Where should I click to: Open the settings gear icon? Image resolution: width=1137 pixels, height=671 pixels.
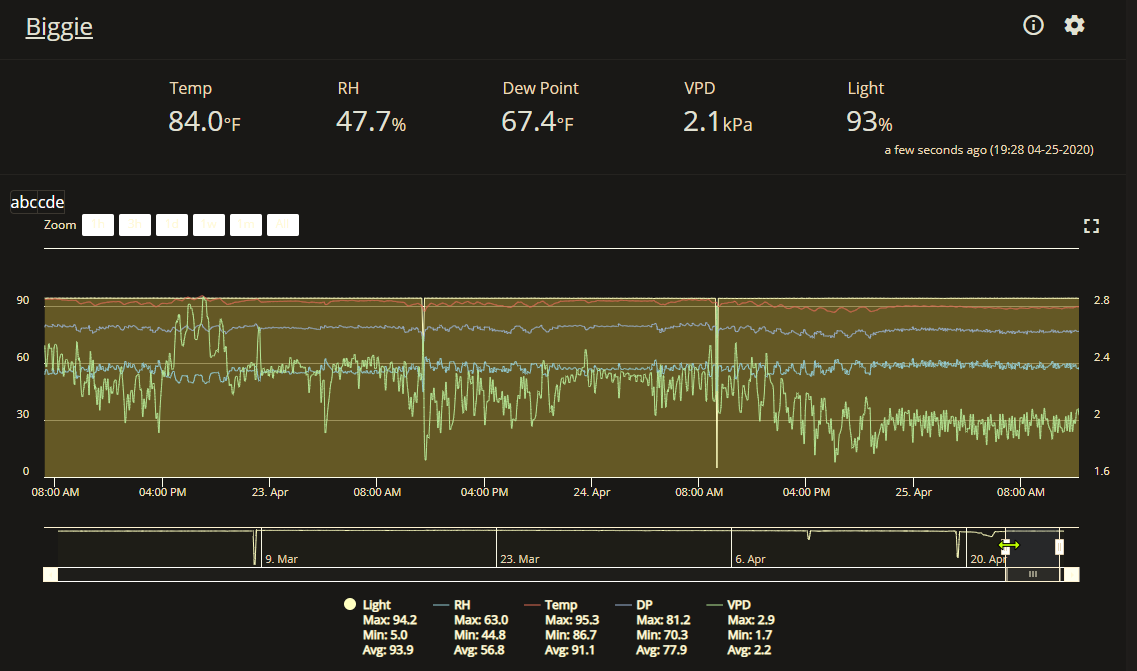coord(1074,25)
